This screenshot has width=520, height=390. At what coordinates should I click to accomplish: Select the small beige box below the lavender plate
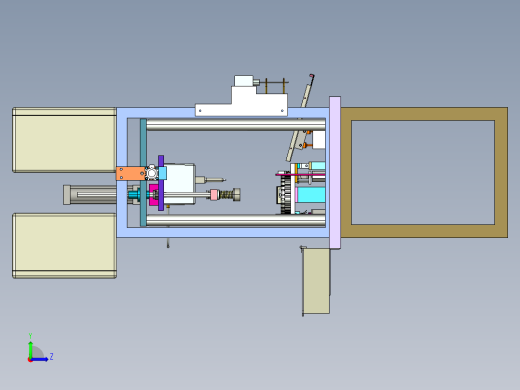pyautogui.click(x=316, y=281)
